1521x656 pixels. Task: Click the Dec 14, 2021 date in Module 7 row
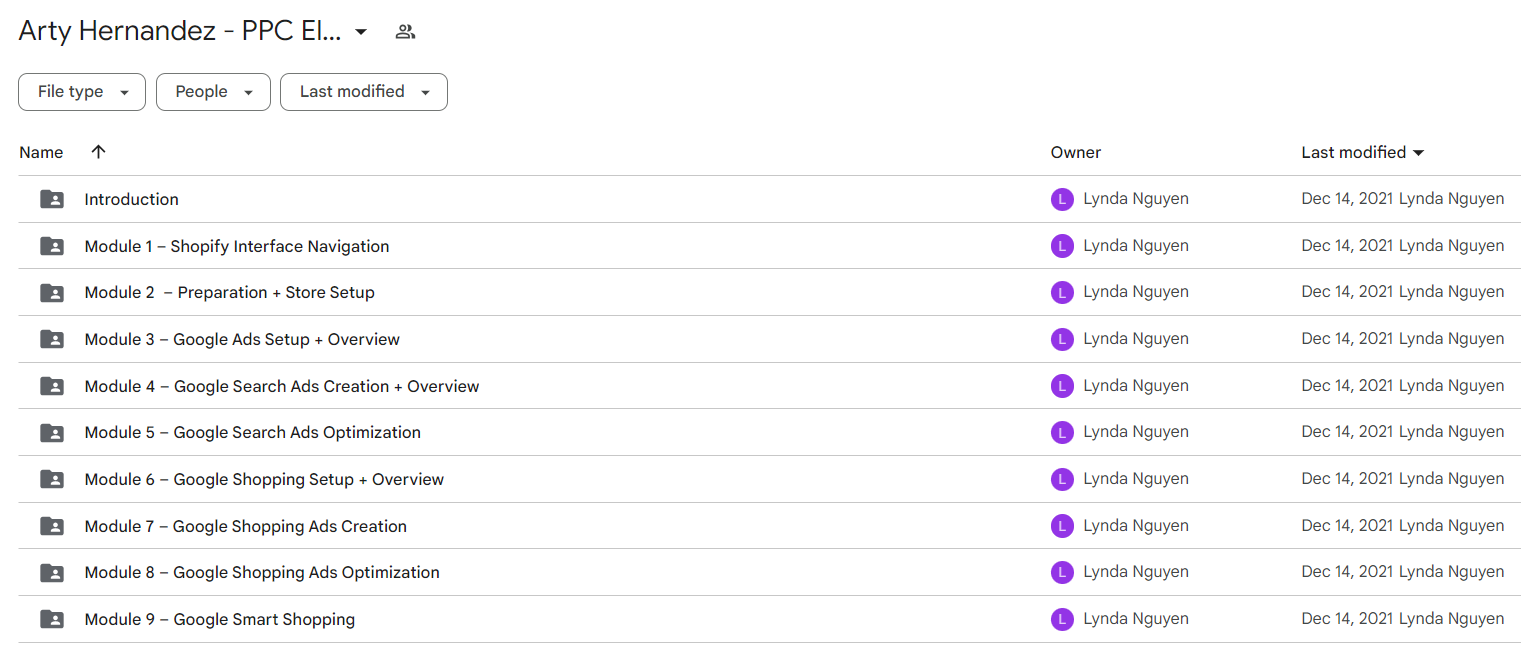(1347, 526)
